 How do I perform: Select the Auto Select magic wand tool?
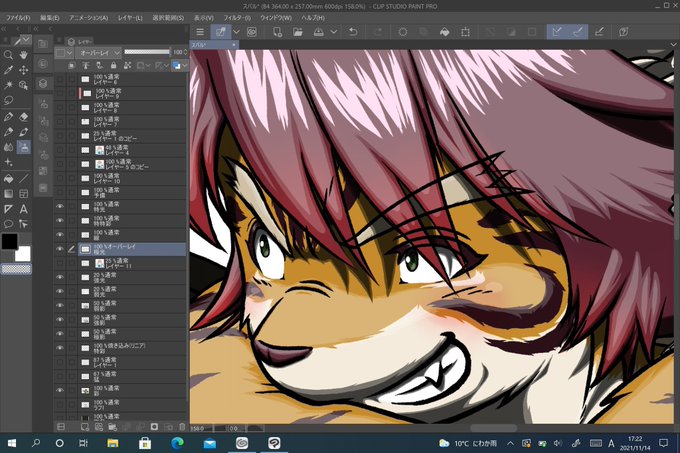(x=8, y=85)
